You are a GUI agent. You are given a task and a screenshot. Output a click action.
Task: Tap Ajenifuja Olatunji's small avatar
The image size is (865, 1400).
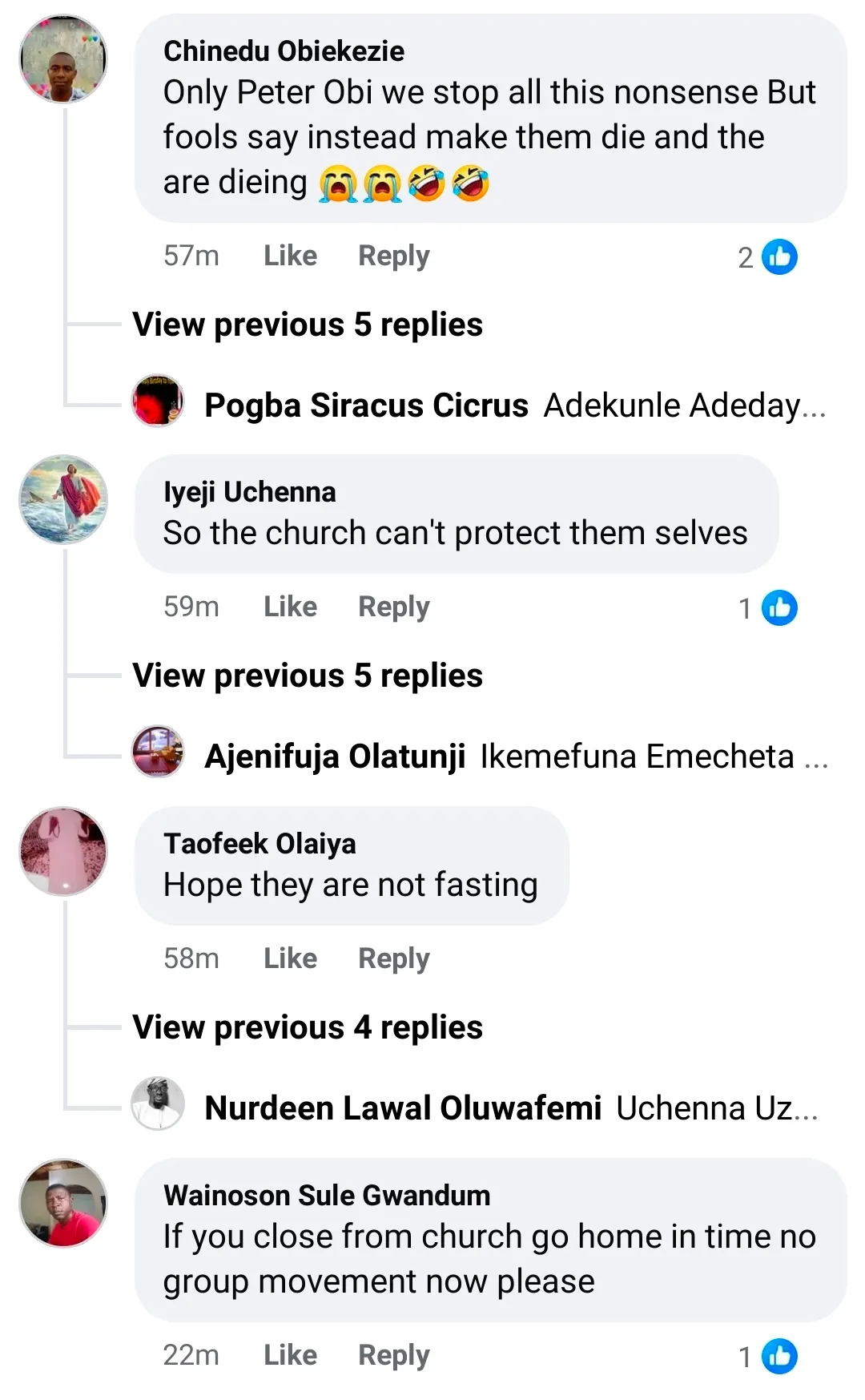click(x=158, y=752)
